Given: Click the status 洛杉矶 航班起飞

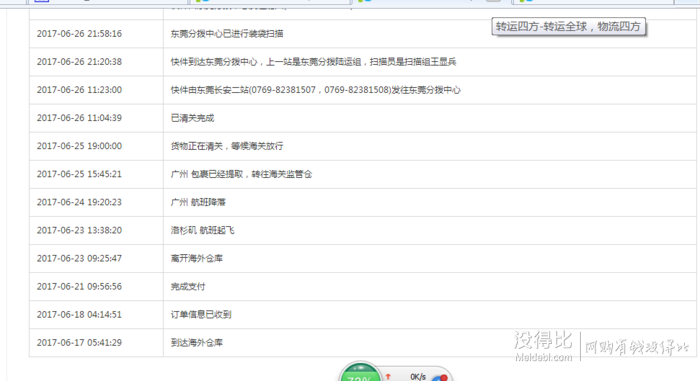Looking at the screenshot, I should point(202,230).
